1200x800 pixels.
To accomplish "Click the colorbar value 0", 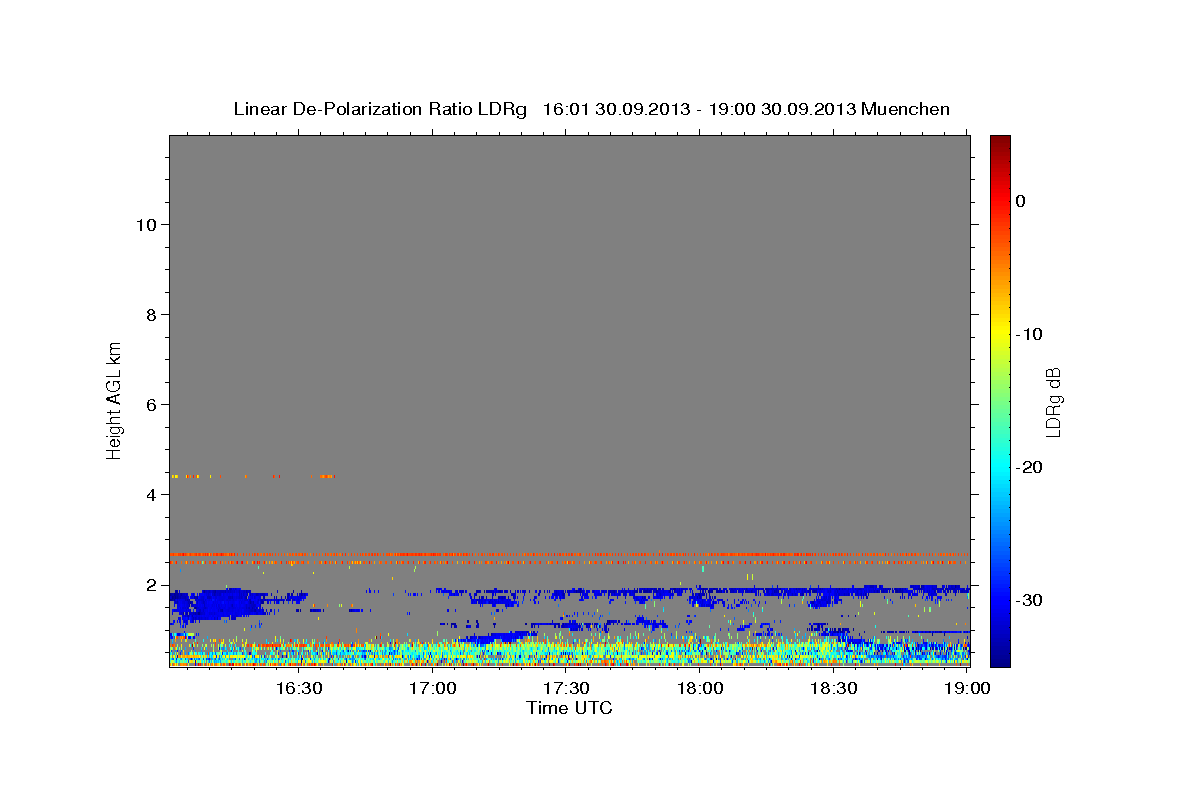I will [1020, 201].
